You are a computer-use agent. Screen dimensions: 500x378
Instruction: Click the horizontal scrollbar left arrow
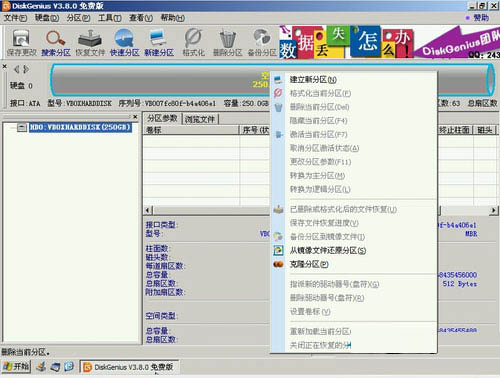pyautogui.click(x=148, y=210)
